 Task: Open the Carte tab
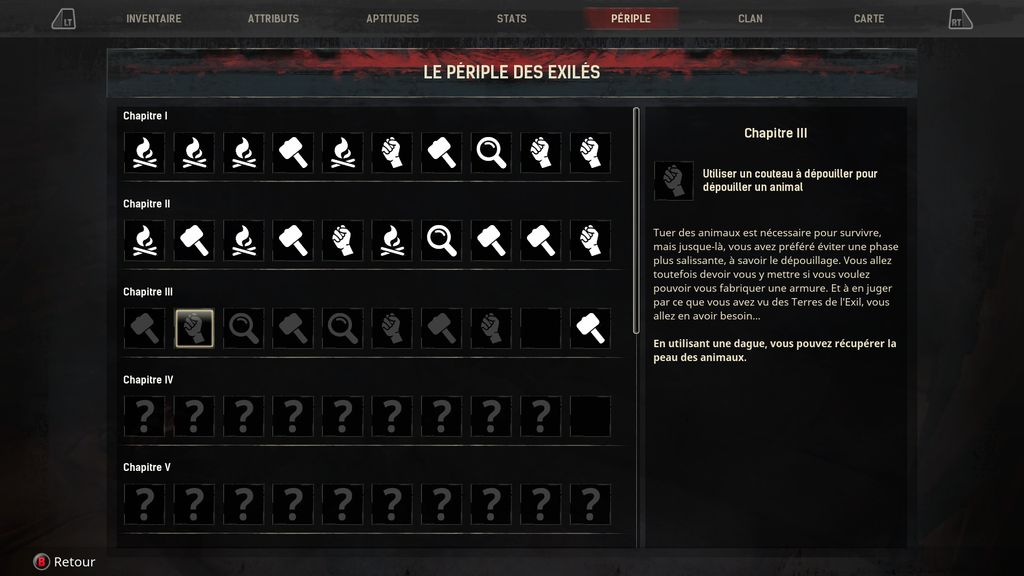[869, 18]
